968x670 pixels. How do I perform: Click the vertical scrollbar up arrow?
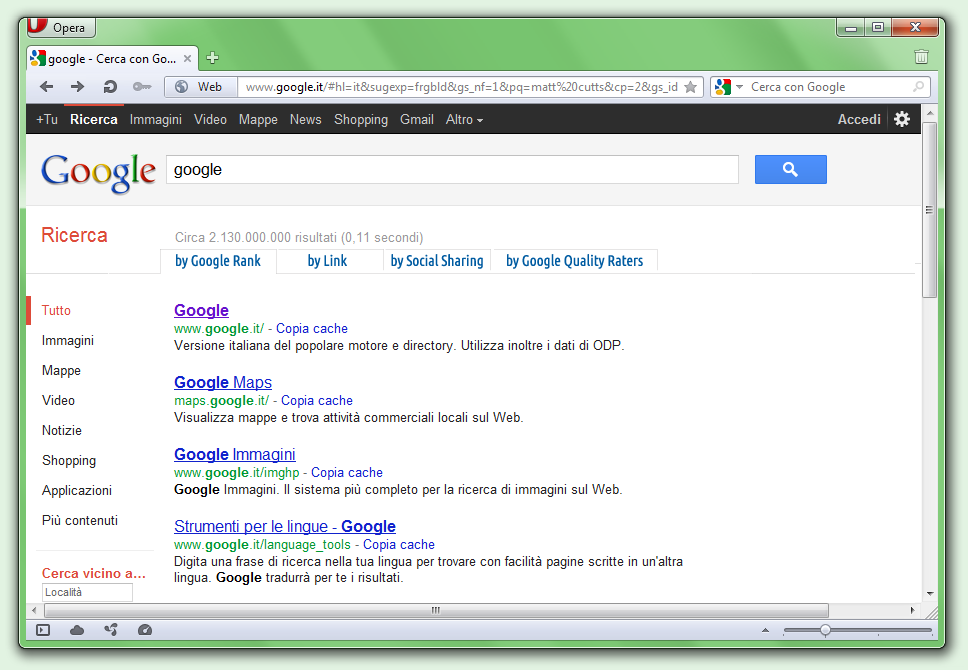[930, 114]
